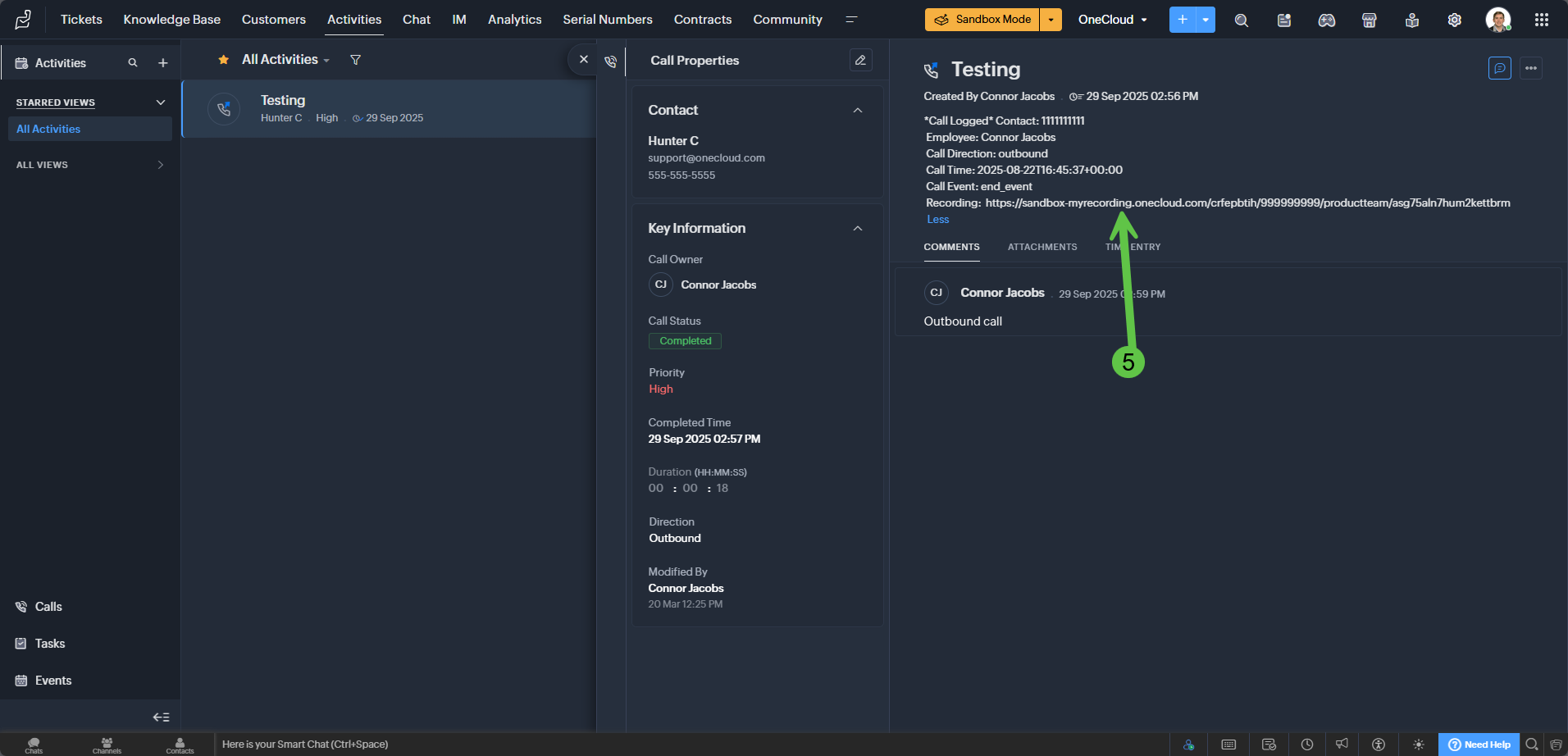Collapse the Key Information section
This screenshot has width=1568, height=756.
tap(858, 229)
